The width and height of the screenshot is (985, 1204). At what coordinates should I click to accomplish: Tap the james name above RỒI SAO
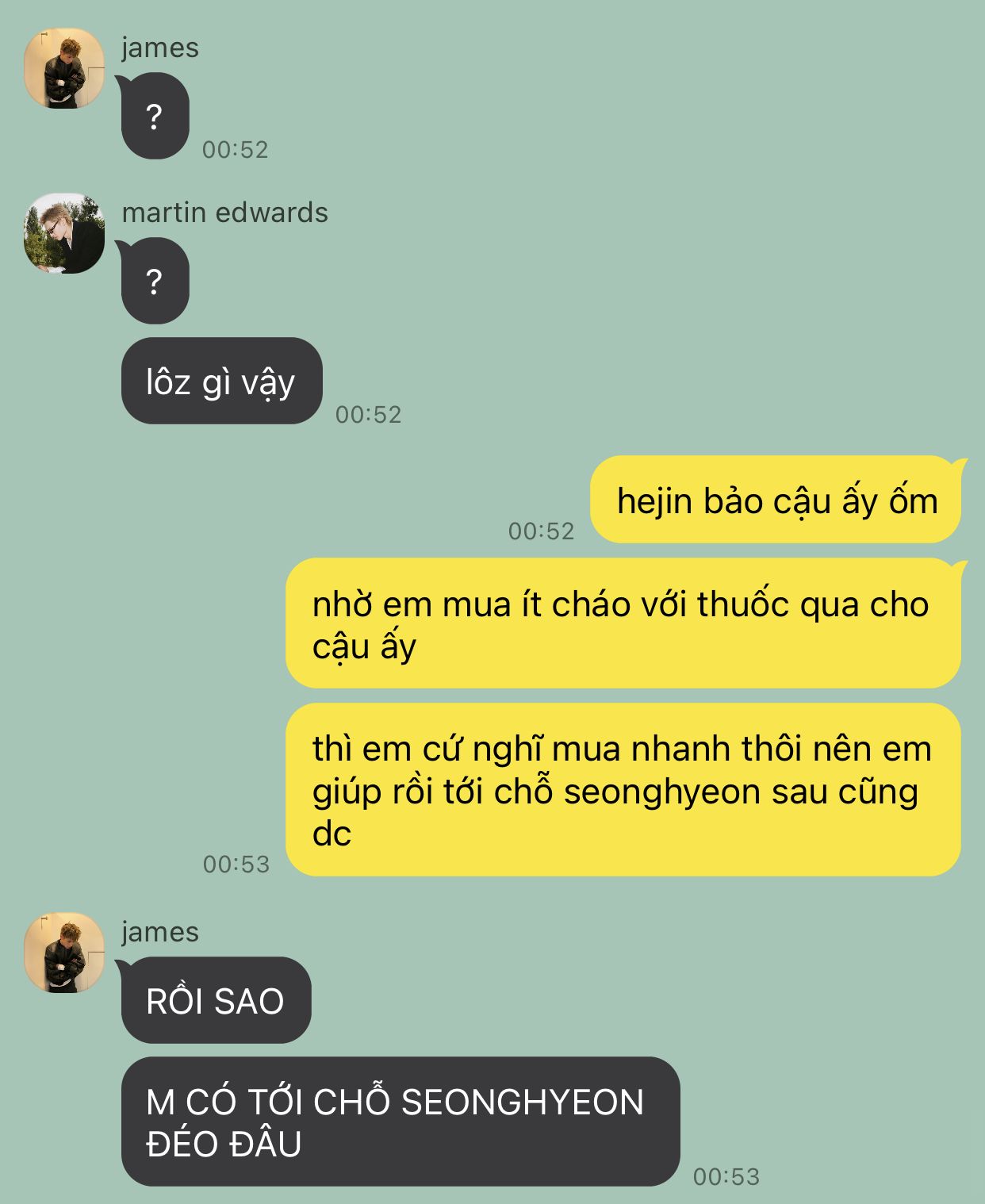(159, 932)
